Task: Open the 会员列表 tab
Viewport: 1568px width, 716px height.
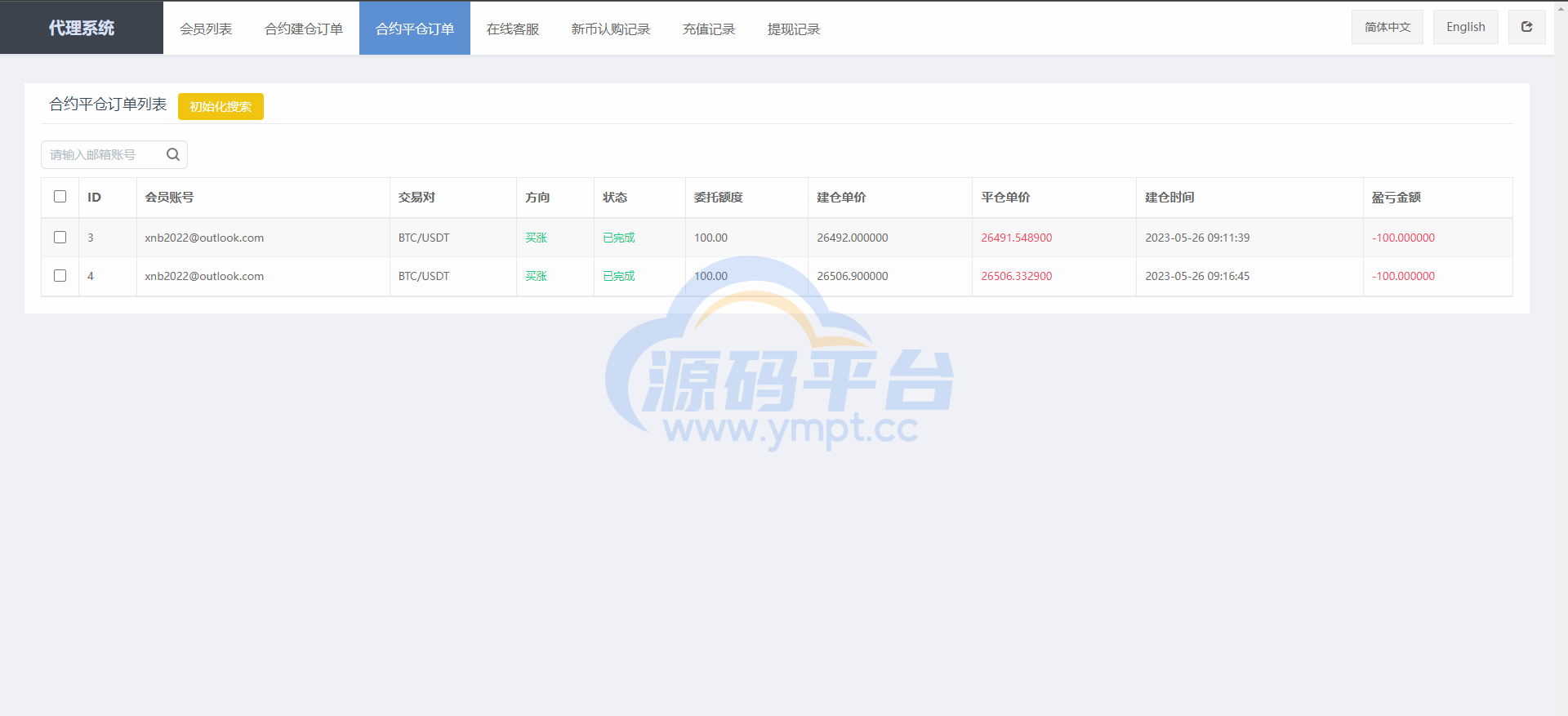Action: click(206, 29)
